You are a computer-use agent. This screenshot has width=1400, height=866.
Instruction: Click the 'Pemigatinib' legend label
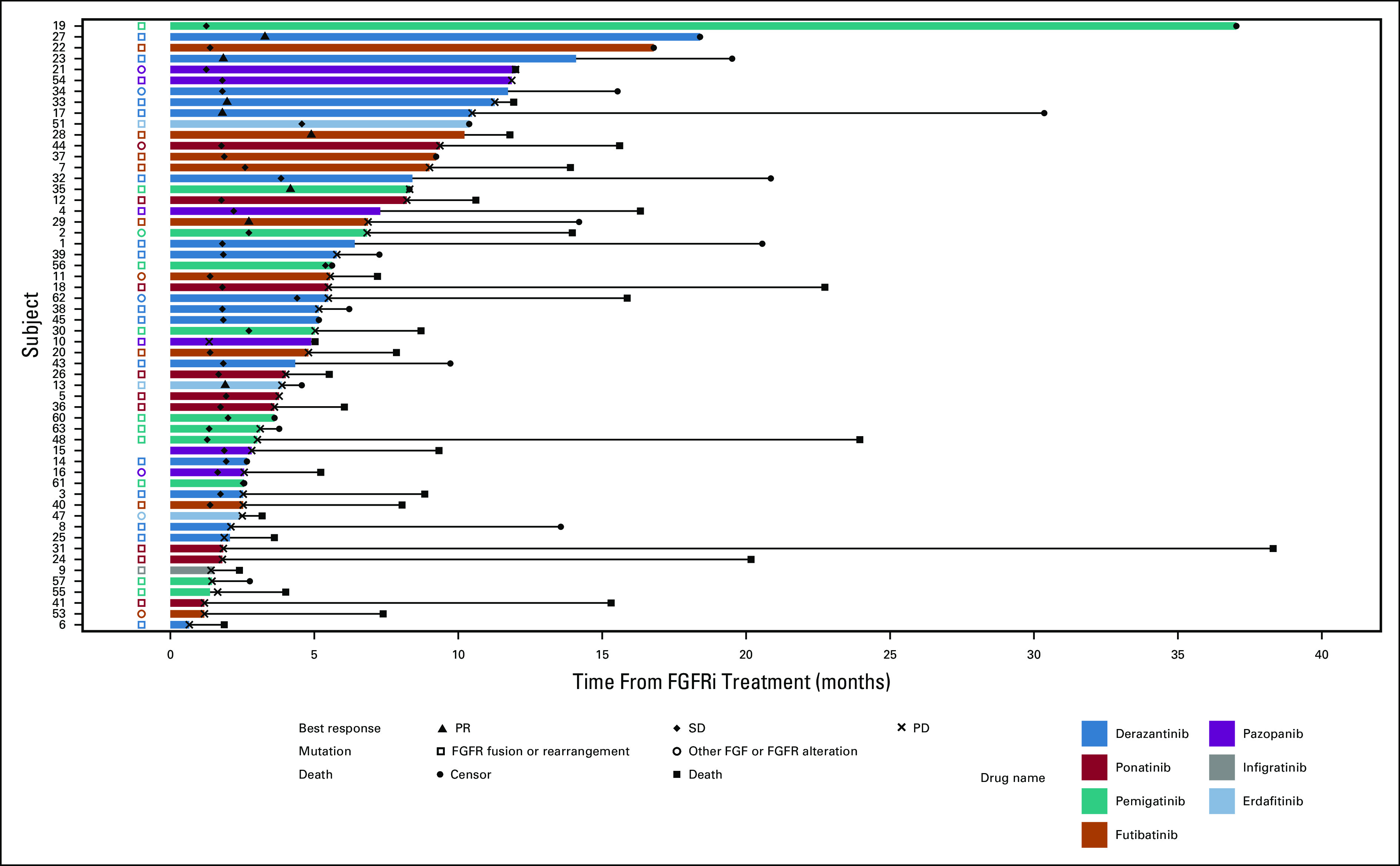1150,801
